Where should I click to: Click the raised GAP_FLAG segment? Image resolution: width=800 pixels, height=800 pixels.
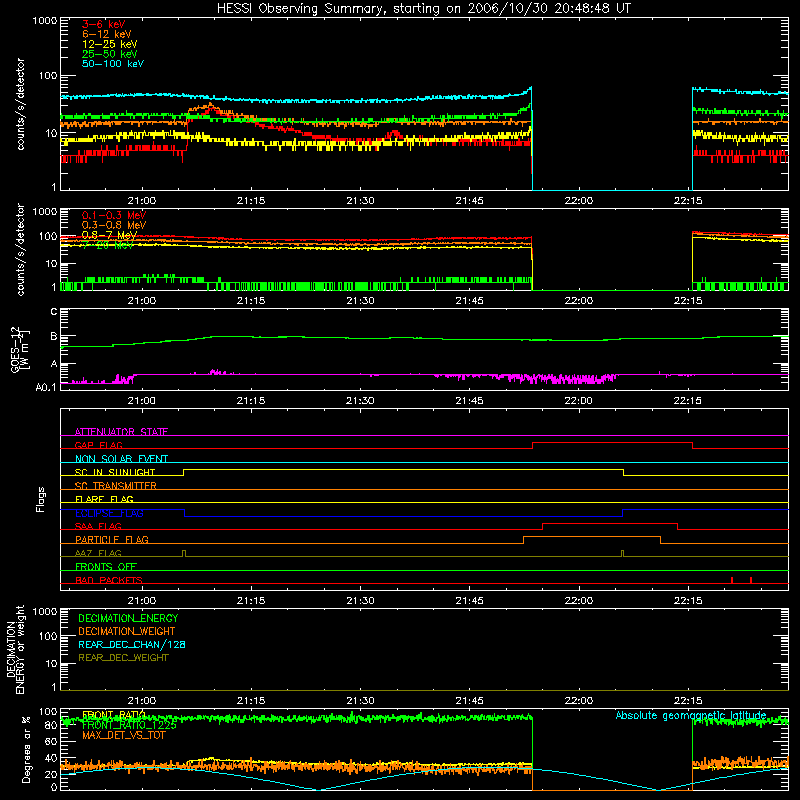(x=612, y=443)
